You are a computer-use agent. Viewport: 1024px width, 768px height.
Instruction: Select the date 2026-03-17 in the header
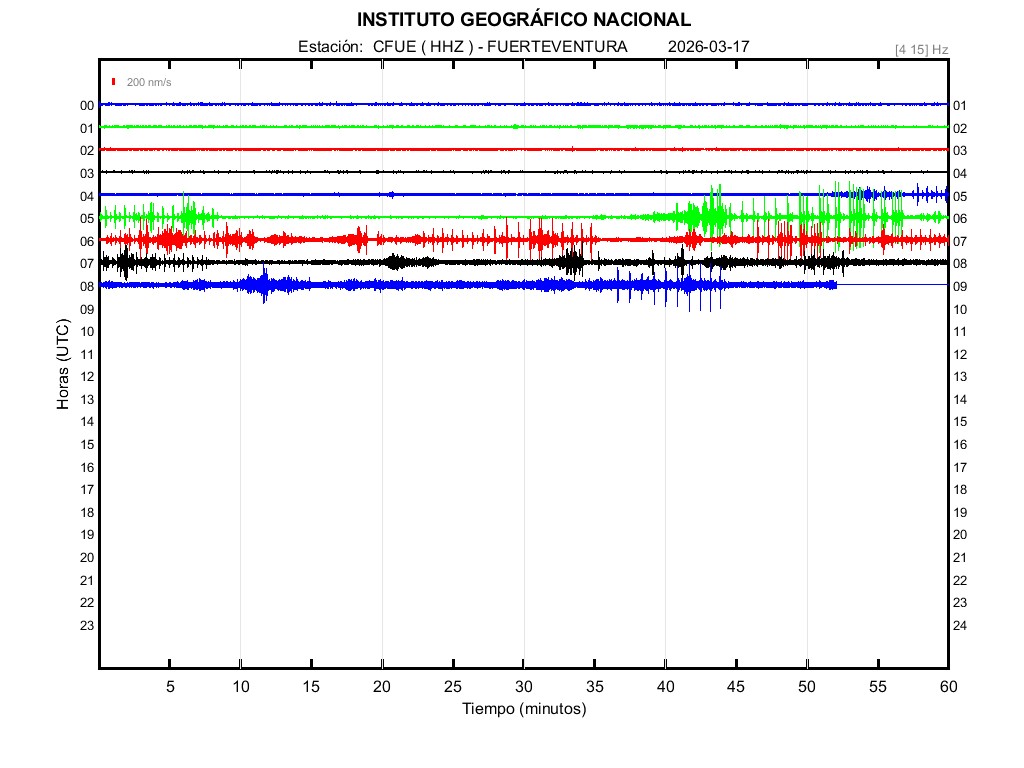(708, 47)
